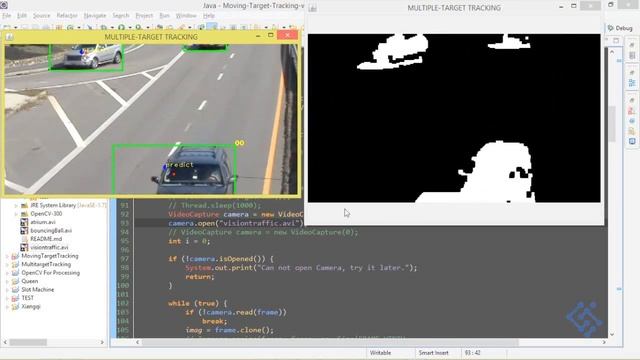
Task: Click the OpenCV For Processing project icon
Action: 15,273
